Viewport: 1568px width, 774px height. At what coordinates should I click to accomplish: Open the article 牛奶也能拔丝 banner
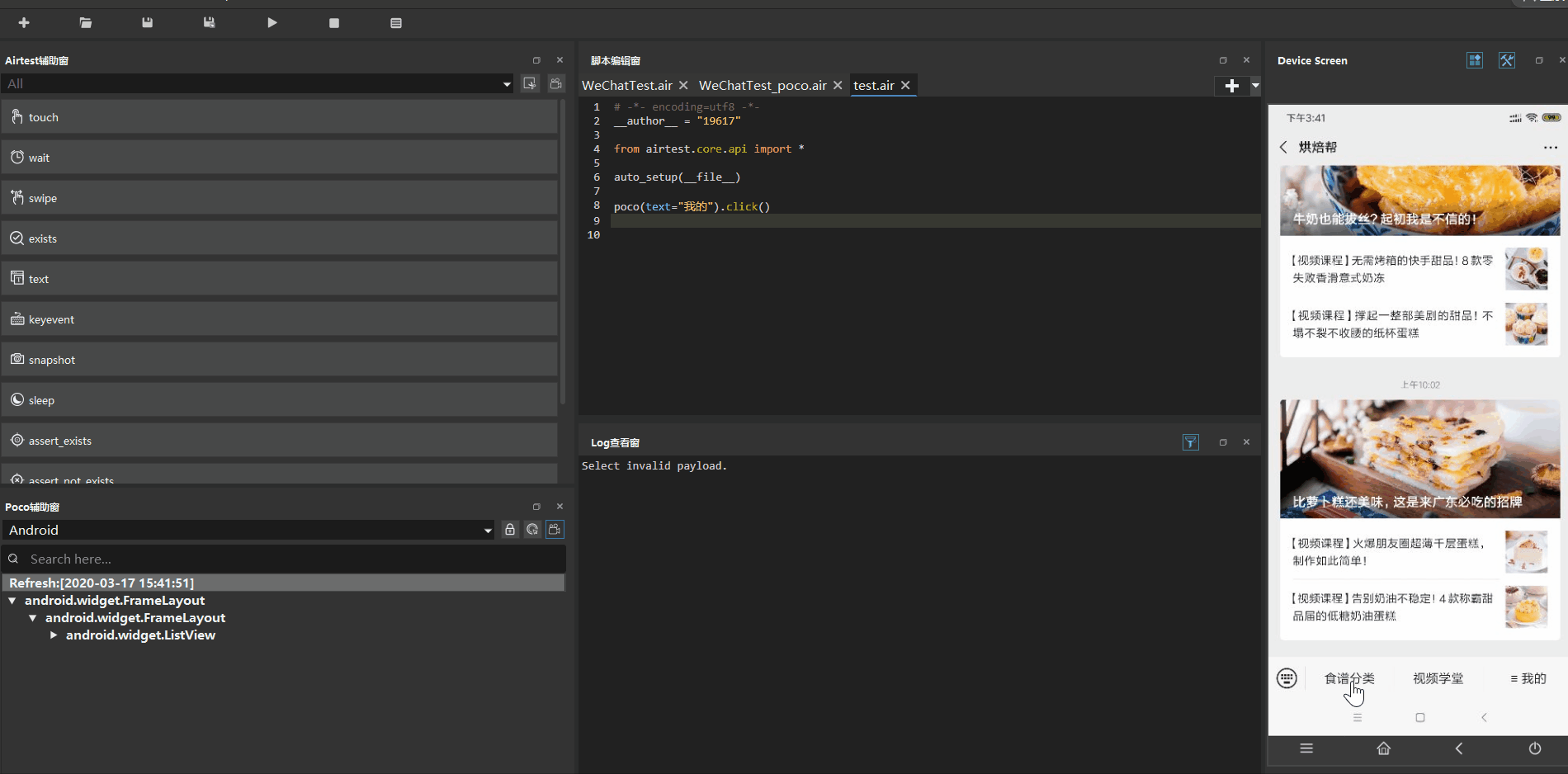(1420, 201)
